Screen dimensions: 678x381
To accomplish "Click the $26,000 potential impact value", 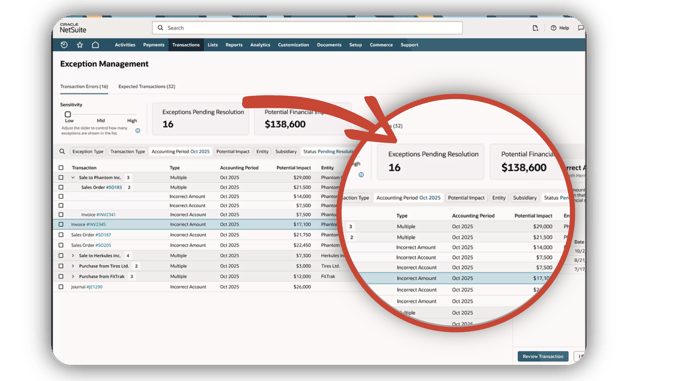I will tap(302, 287).
